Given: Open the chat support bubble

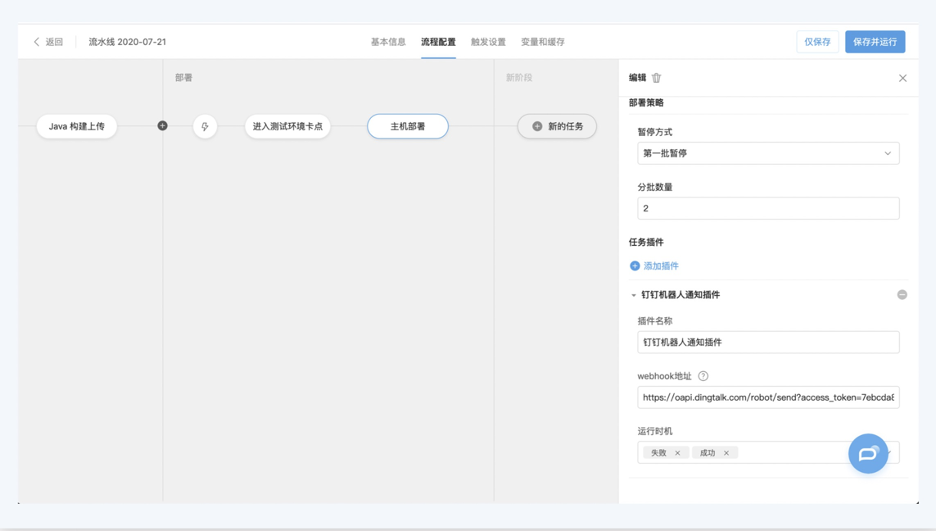Looking at the screenshot, I should pos(868,454).
